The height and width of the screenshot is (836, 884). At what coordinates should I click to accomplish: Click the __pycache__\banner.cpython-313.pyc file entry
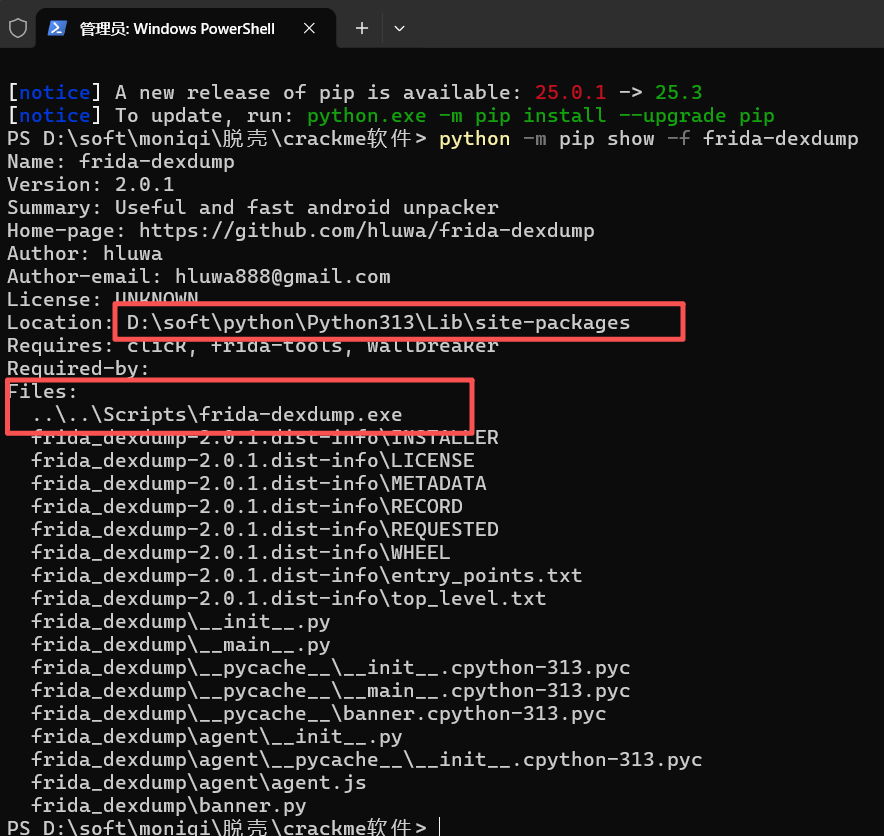[319, 714]
